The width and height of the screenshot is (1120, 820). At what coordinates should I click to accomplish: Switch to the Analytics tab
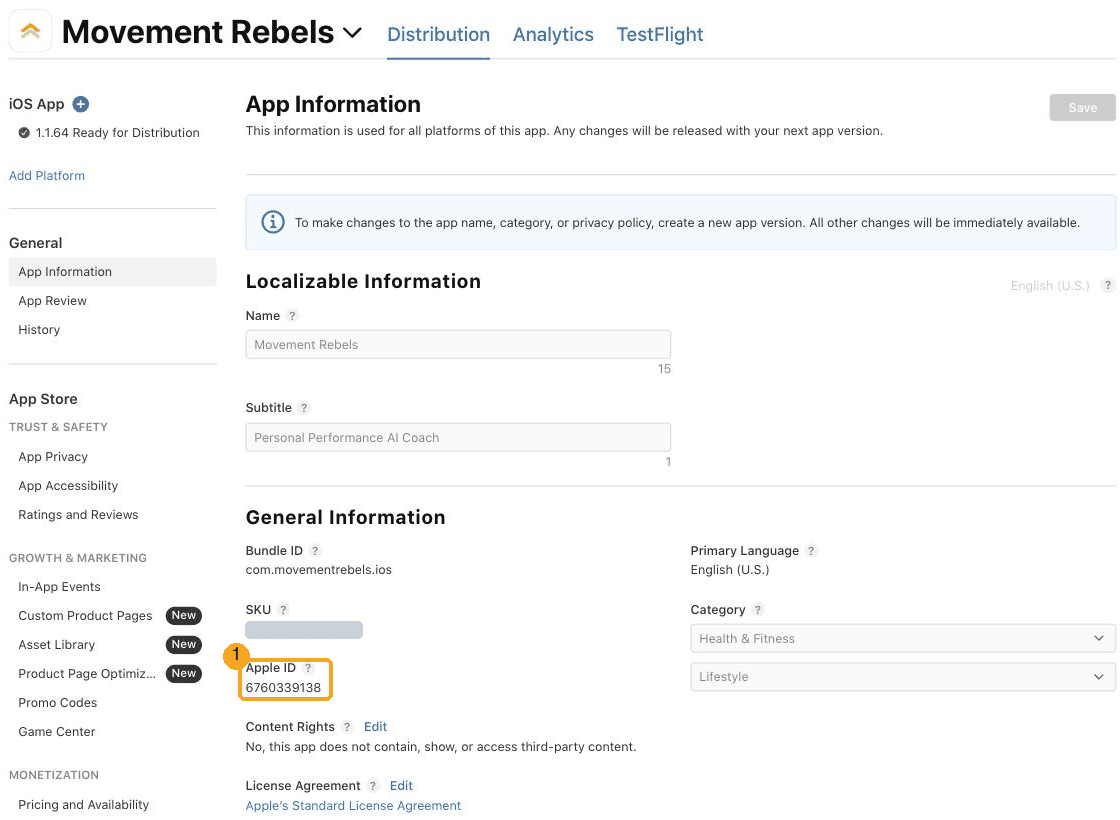pyautogui.click(x=553, y=34)
